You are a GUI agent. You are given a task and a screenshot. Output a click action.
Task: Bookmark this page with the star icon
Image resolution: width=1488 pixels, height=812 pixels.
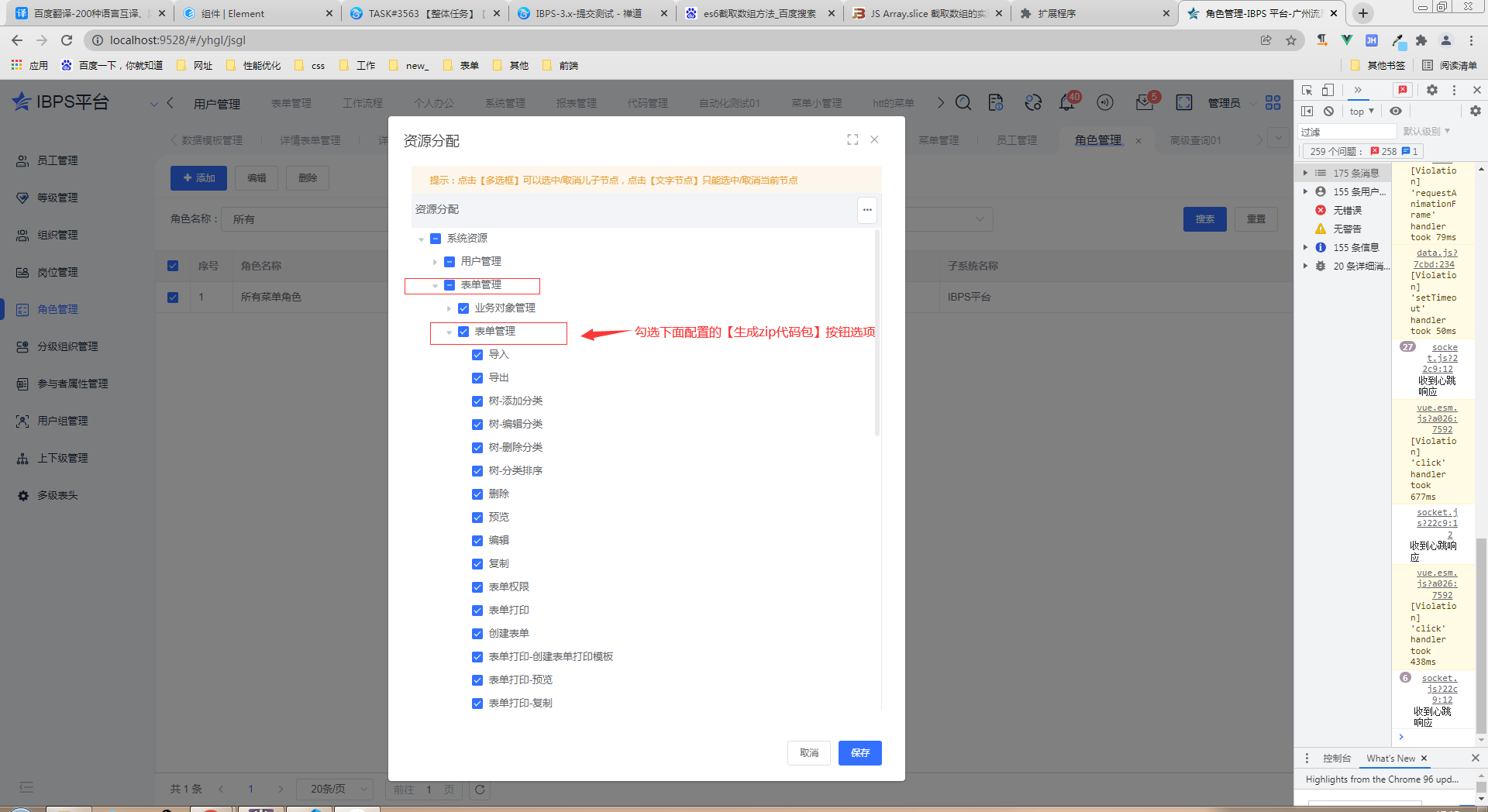tap(1290, 40)
